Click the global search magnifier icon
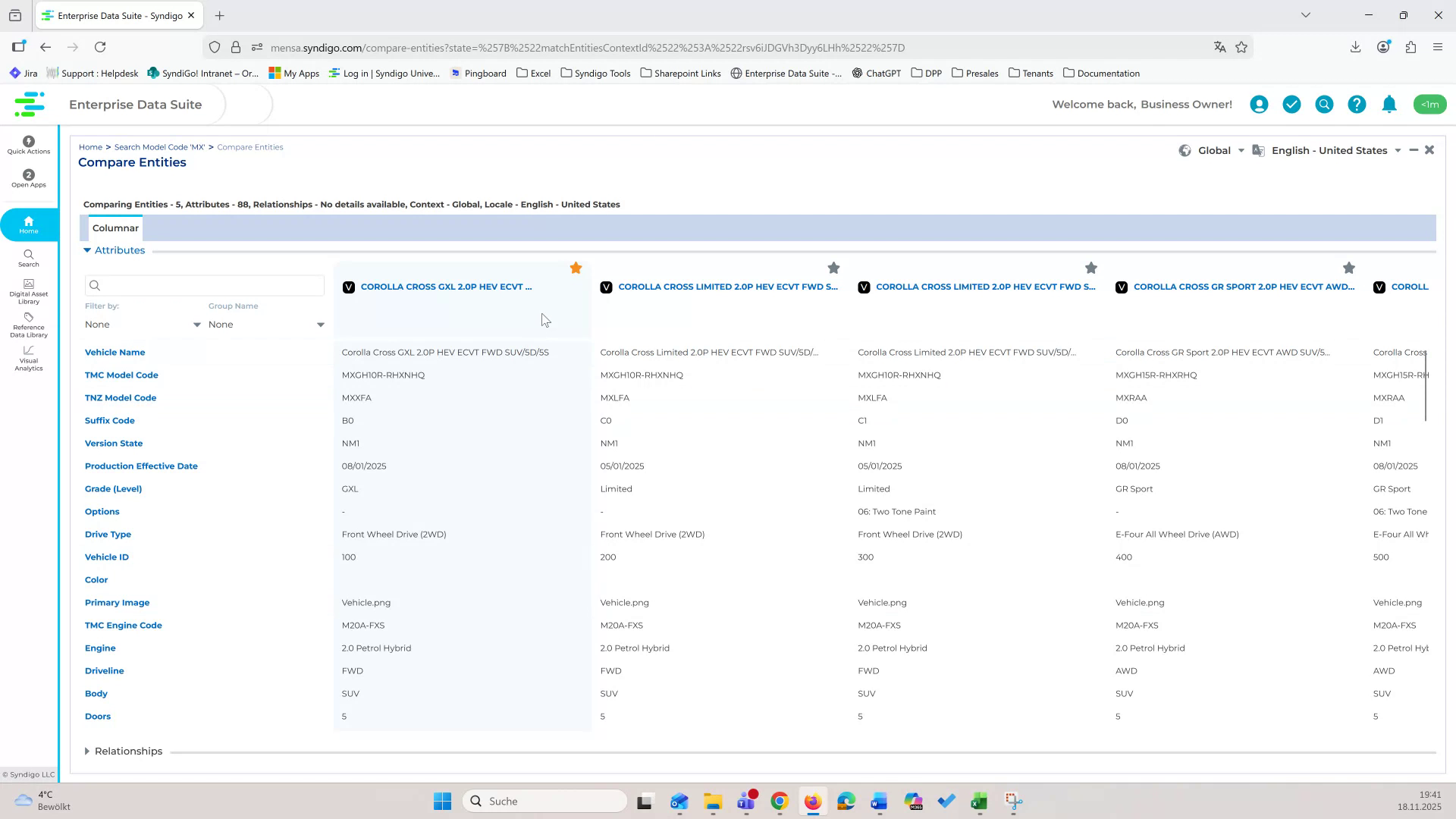1456x819 pixels. [x=1323, y=105]
